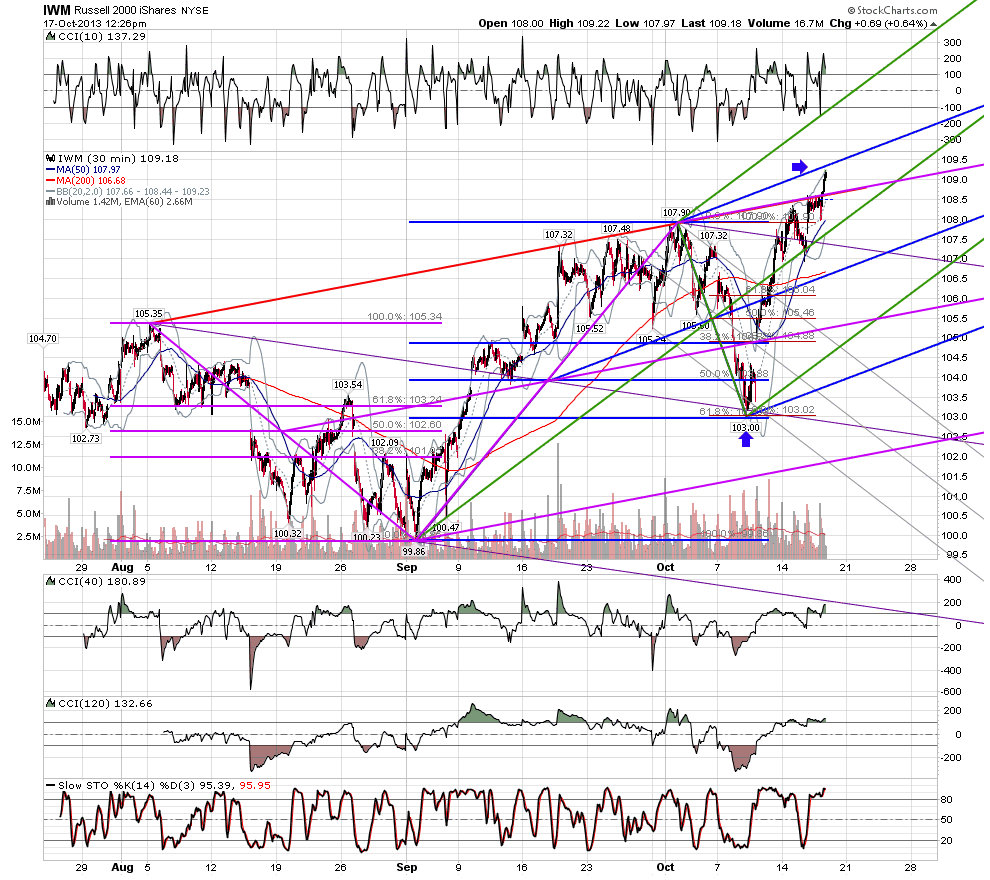Image resolution: width=990 pixels, height=880 pixels.
Task: Click the blue right-pointing arrow near 109.5
Action: coord(799,167)
